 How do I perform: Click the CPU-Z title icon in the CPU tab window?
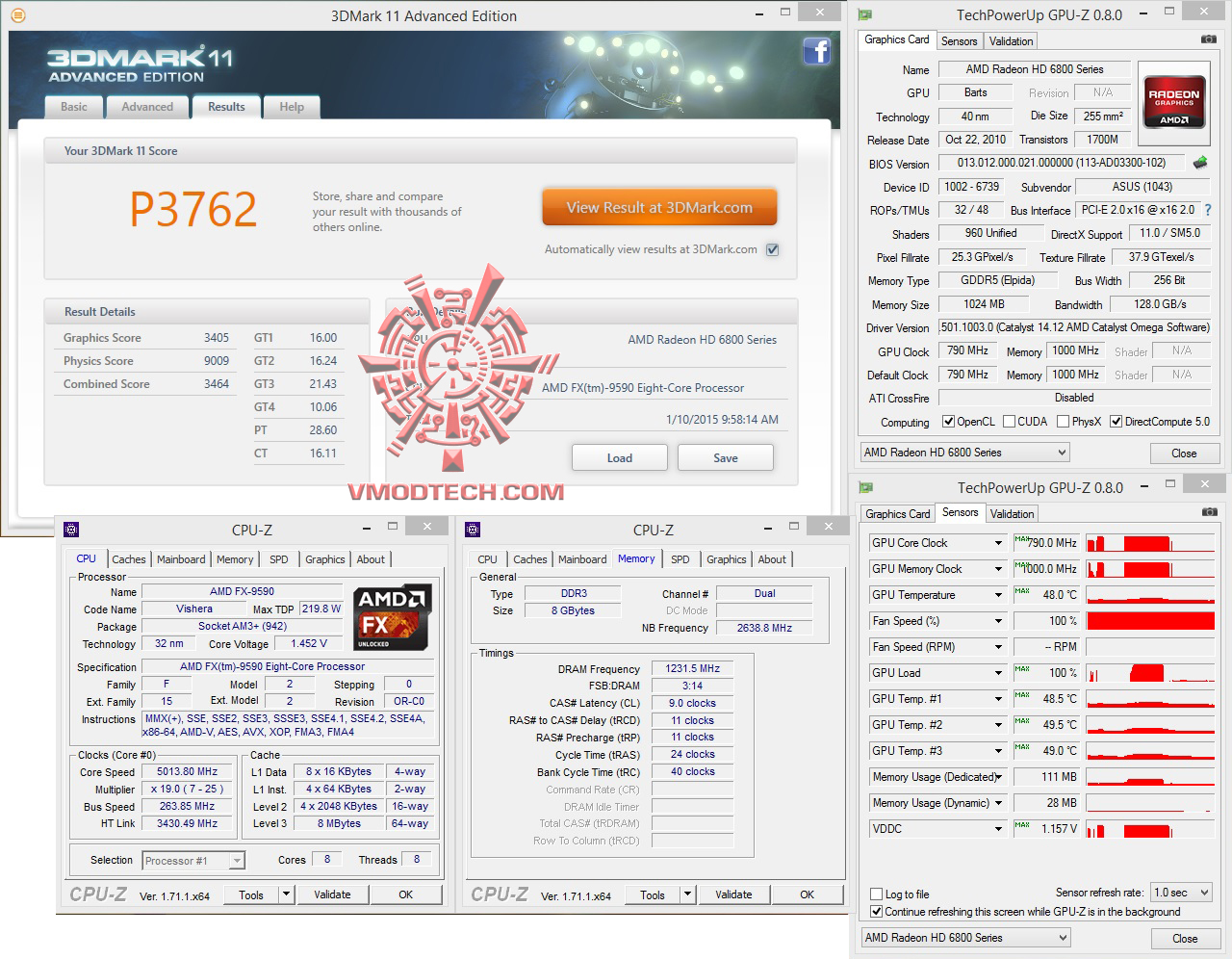(x=70, y=530)
